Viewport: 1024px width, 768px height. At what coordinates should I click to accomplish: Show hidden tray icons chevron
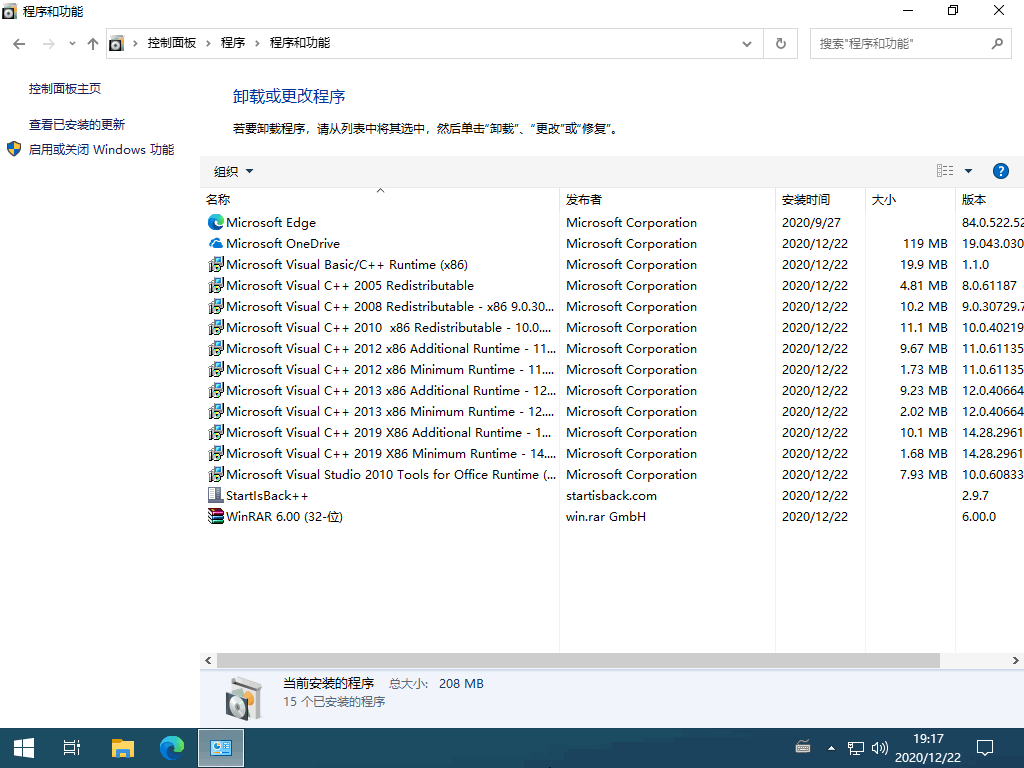coord(831,748)
